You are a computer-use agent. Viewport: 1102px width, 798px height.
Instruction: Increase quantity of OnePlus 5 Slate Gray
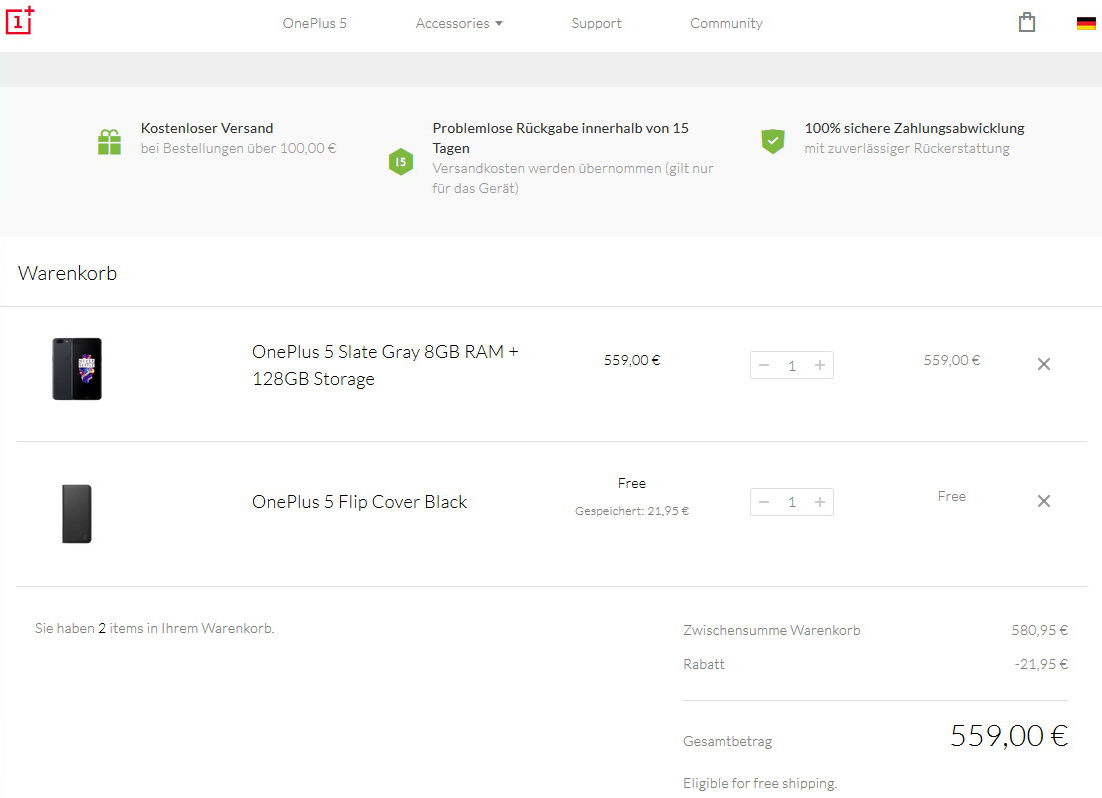(x=820, y=365)
